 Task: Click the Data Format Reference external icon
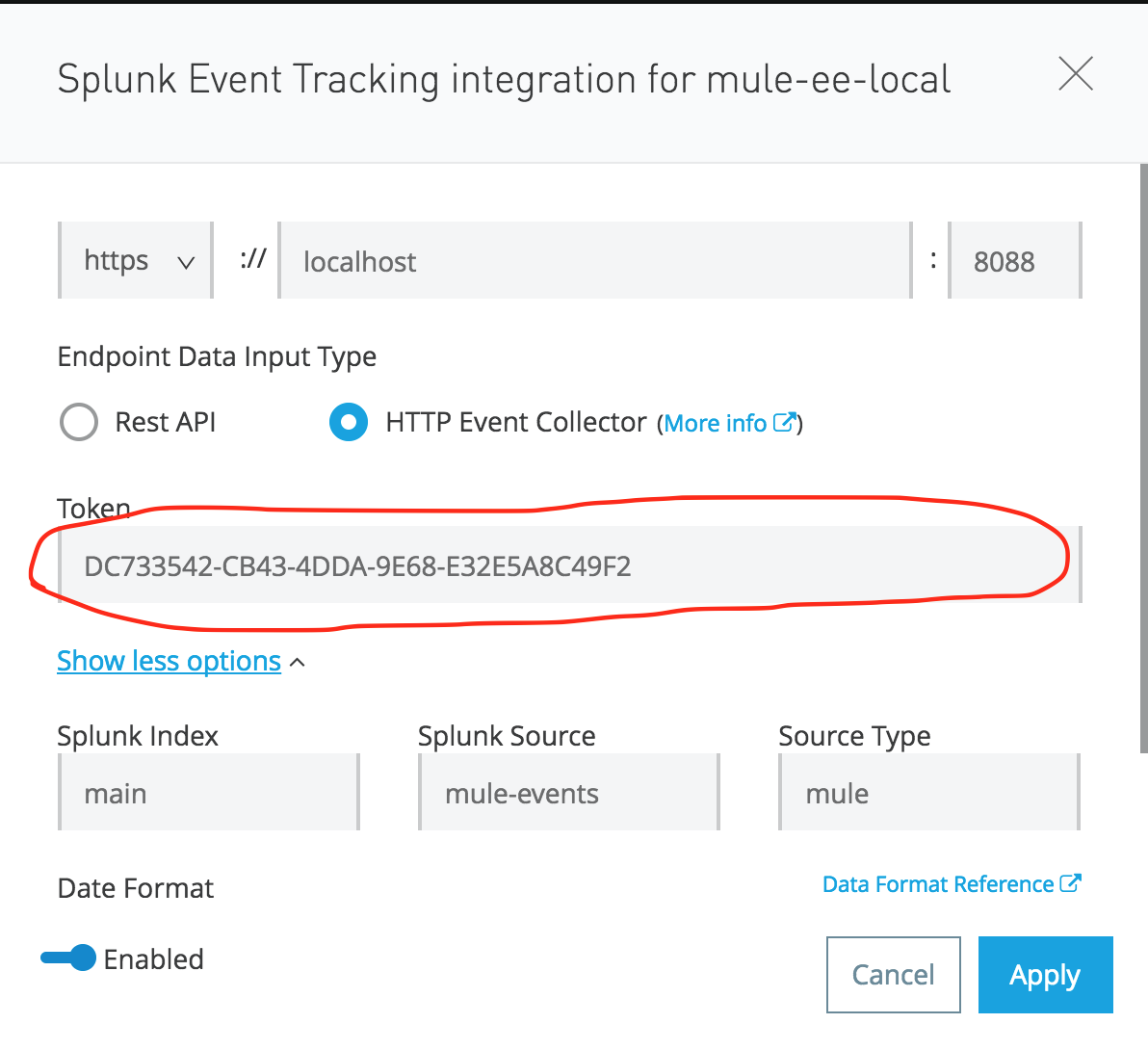[x=1071, y=883]
